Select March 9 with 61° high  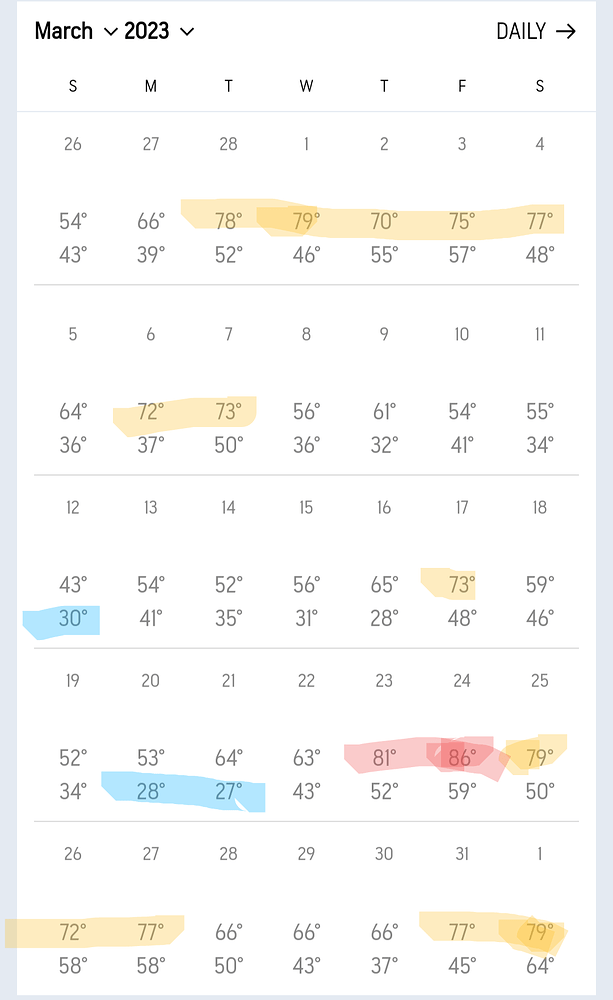click(384, 390)
